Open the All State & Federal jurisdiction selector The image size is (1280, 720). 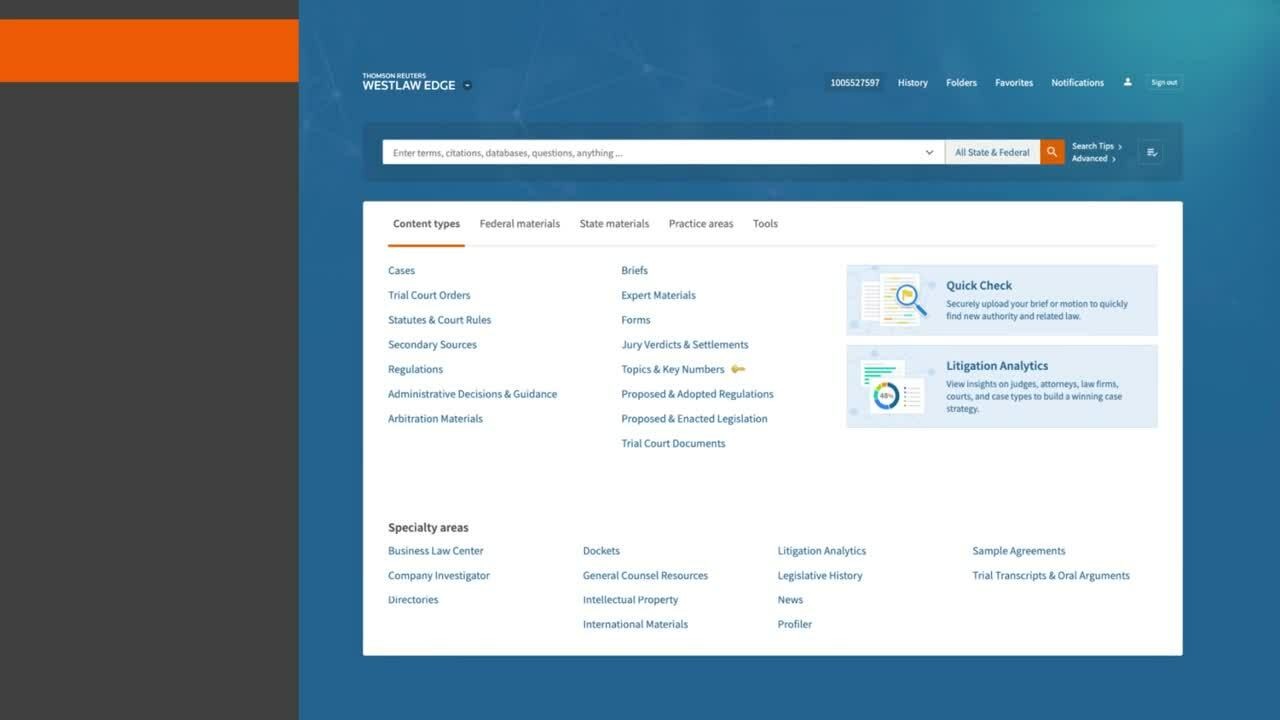[x=992, y=152]
